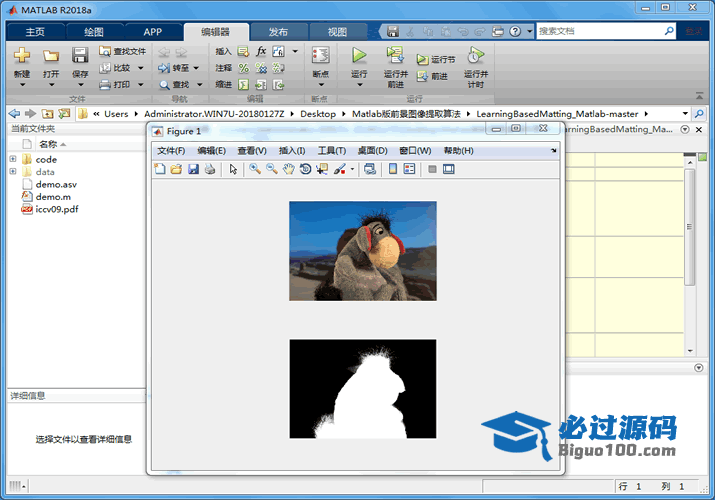Select the Rotate 3D tool in Figure toolbar
715x500 pixels.
tap(305, 169)
